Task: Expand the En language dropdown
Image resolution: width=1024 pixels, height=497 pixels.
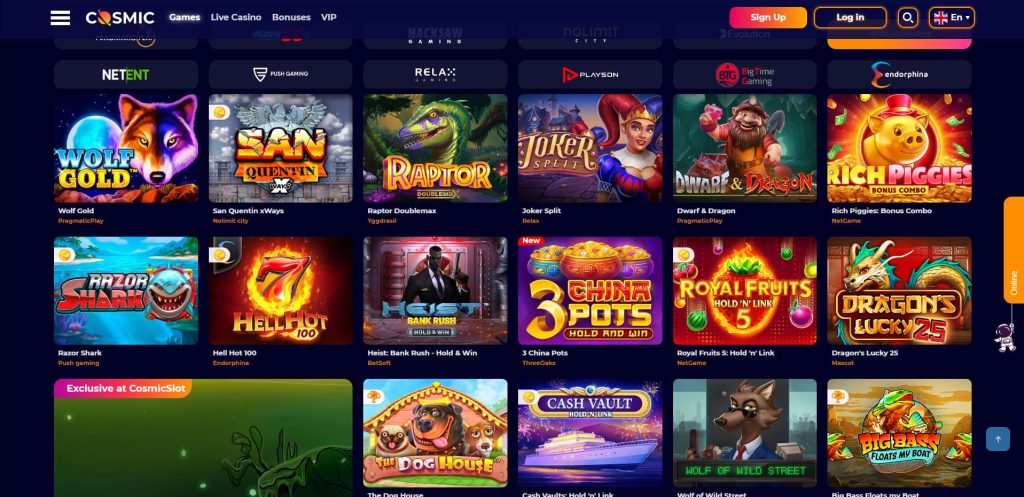Action: click(x=952, y=18)
